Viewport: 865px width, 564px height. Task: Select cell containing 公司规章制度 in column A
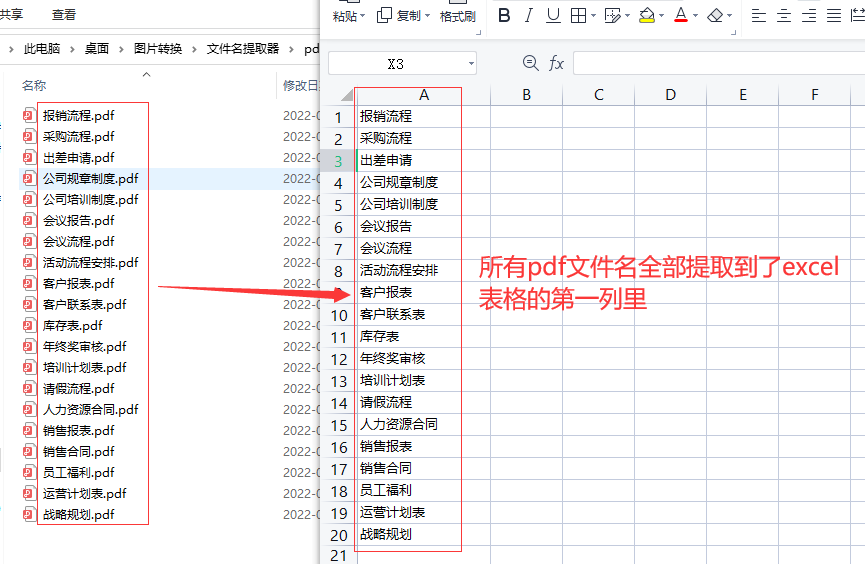click(x=424, y=183)
